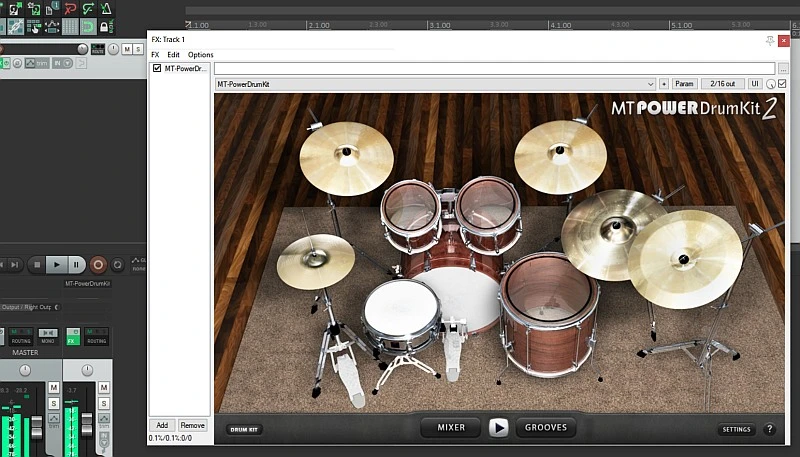Viewport: 800px width, 457px height.
Task: Open the track input IN dropdown
Action: (62, 63)
